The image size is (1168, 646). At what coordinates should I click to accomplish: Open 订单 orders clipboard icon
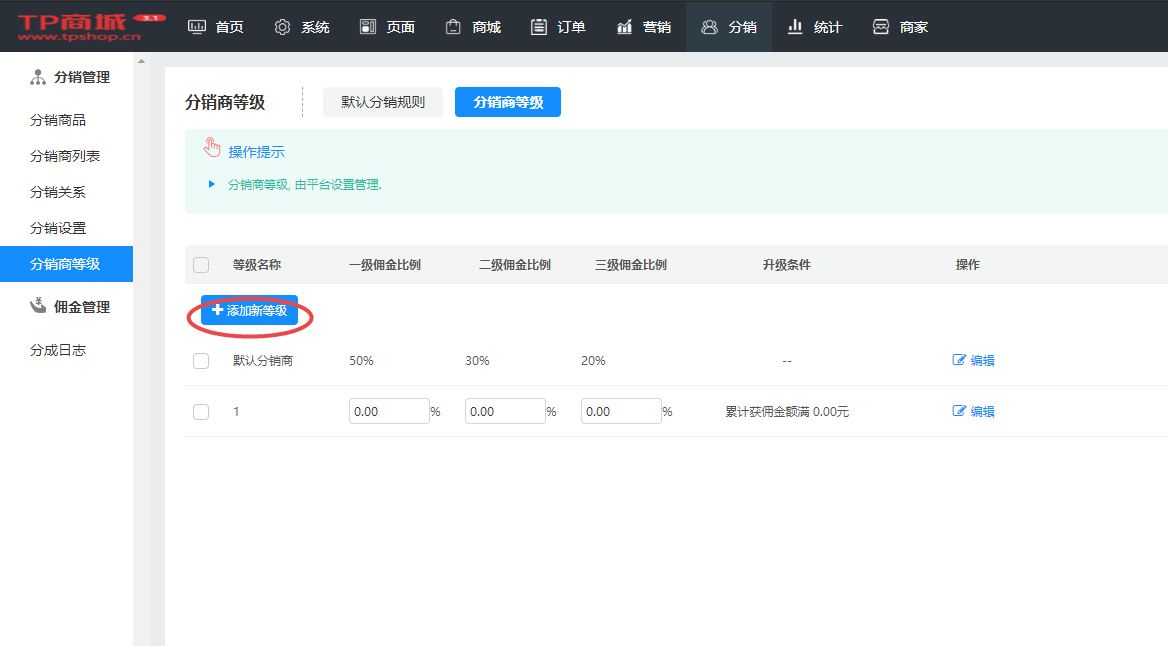(539, 27)
